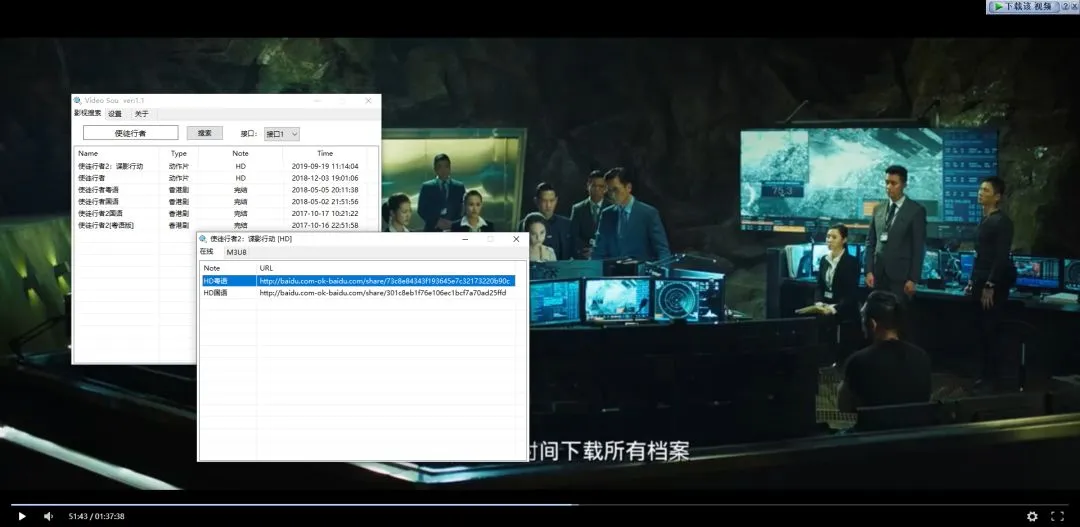Open the help question mark on download bar
The image size is (1080, 527).
click(x=1064, y=6)
